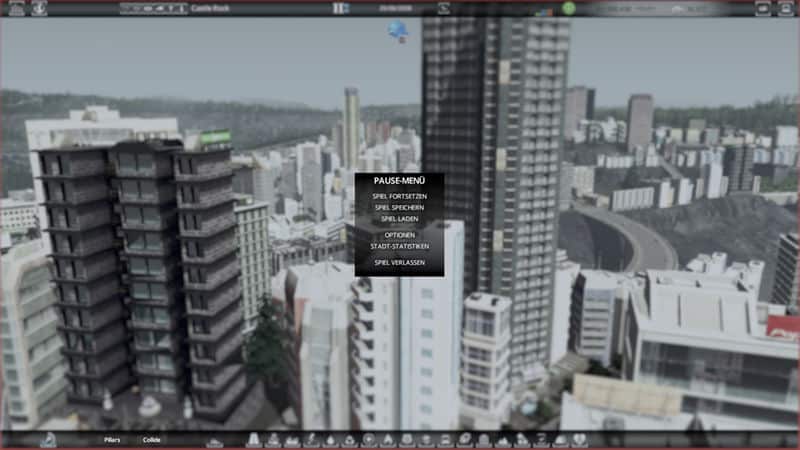Open the Water and sewage menu icon

(x=330, y=440)
